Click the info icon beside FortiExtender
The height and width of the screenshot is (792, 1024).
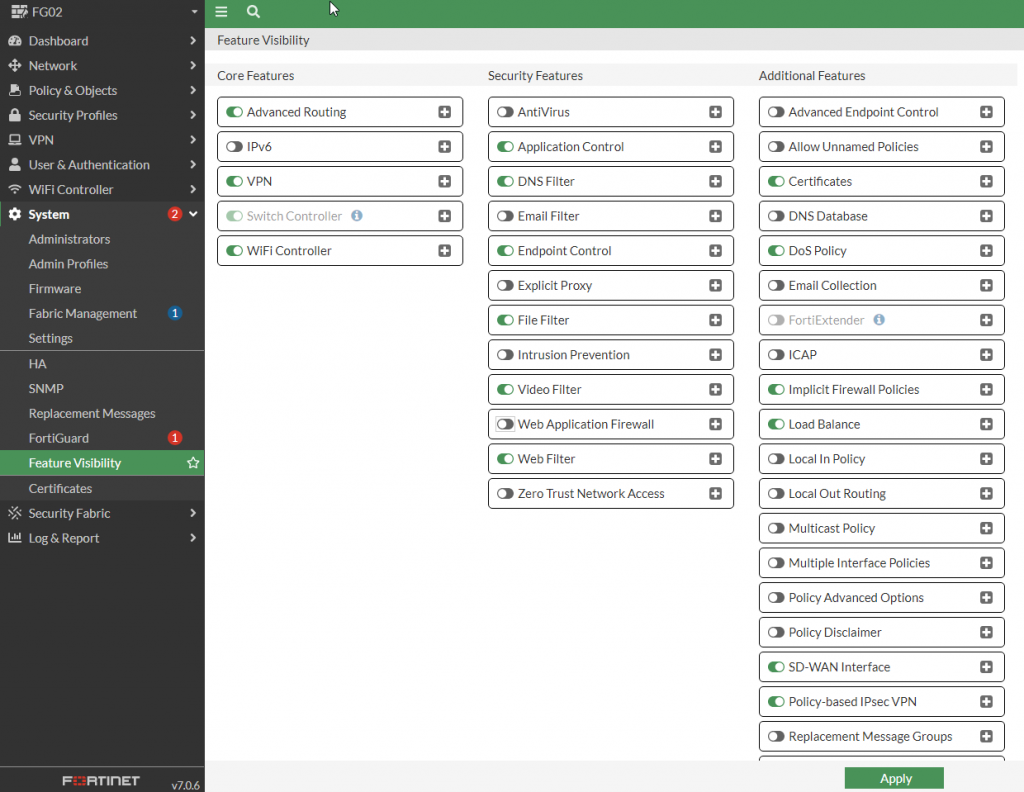[879, 320]
